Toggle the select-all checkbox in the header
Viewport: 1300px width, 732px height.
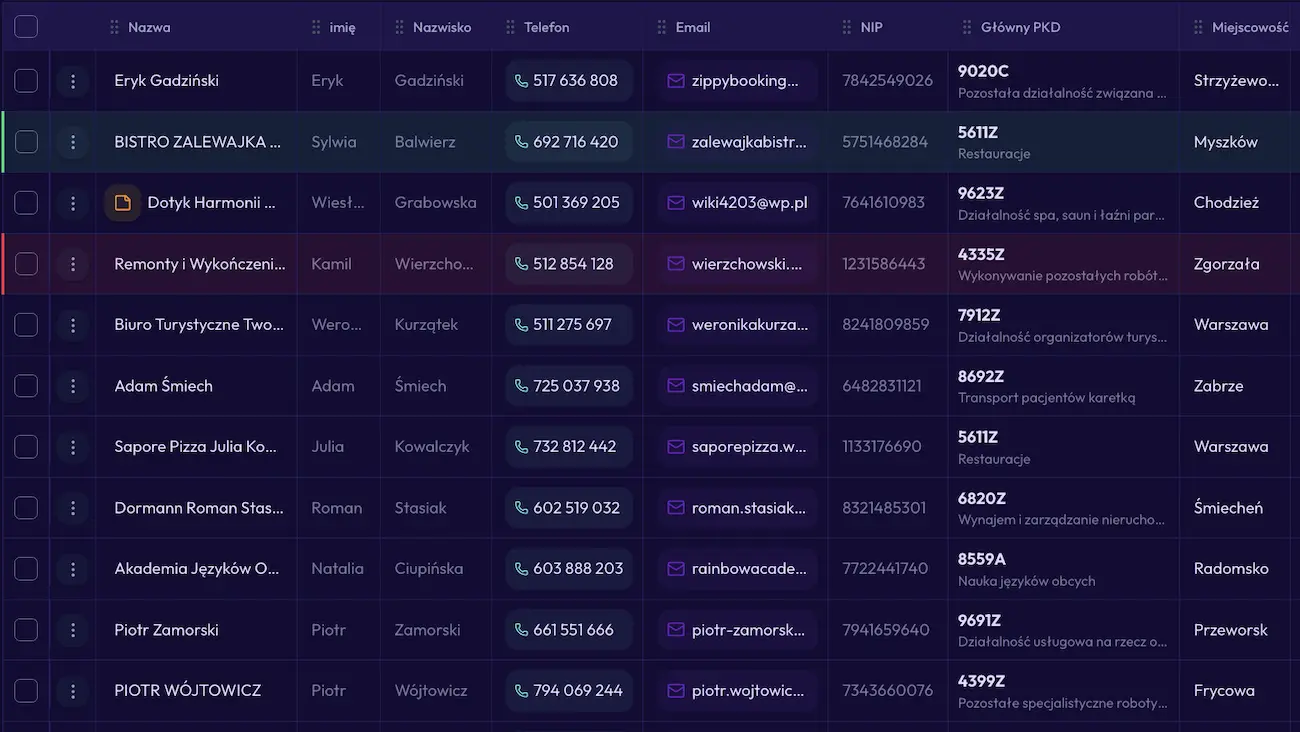pos(26,27)
